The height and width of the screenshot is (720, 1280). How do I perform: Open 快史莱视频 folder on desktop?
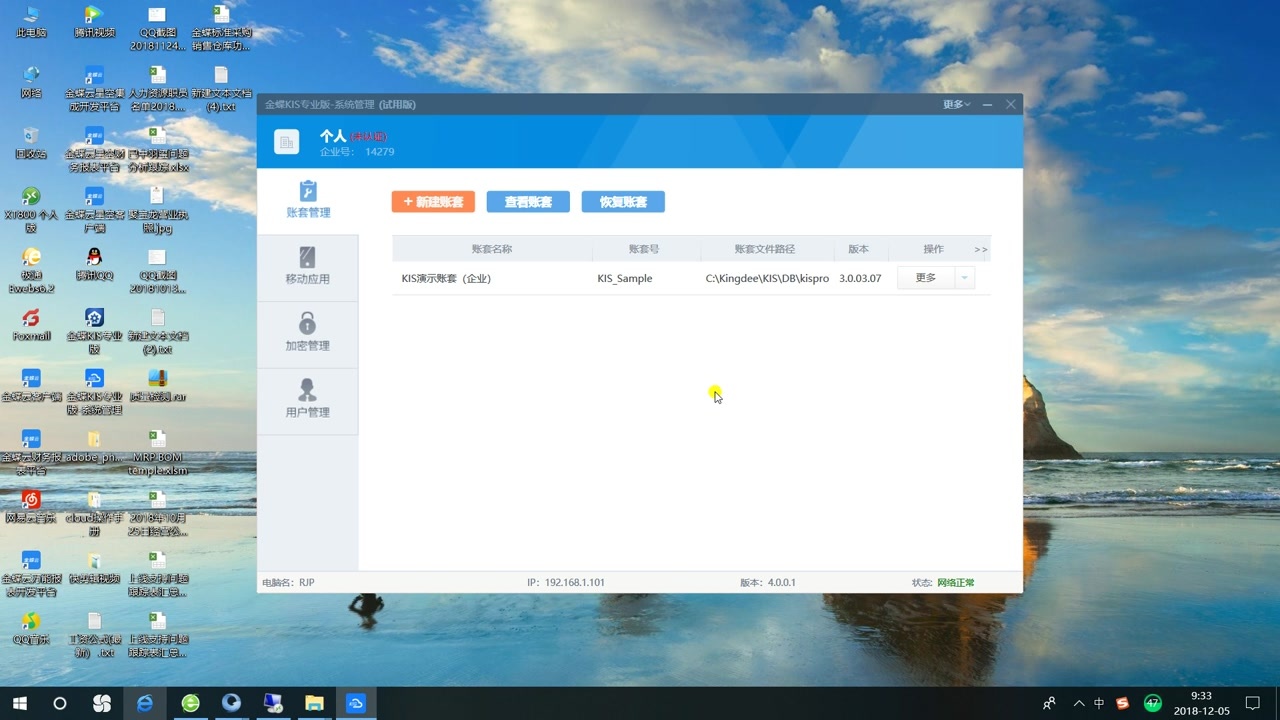[x=94, y=566]
